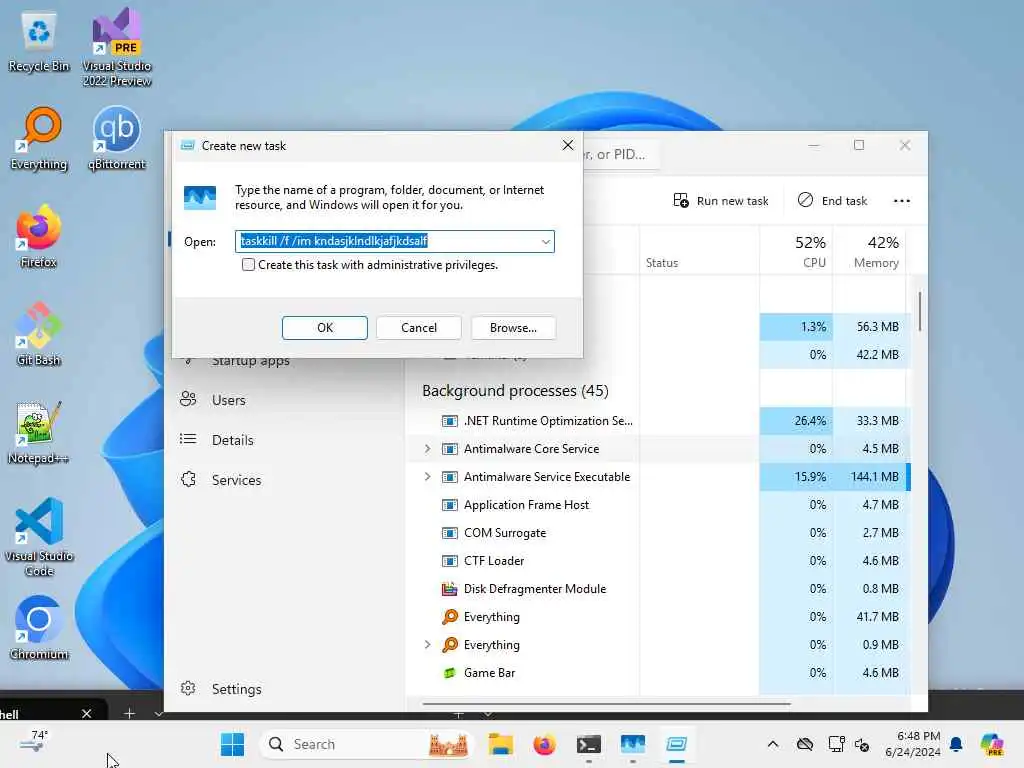Open Chromium desktop shortcut
Viewport: 1024px width, 768px height.
pos(39,628)
